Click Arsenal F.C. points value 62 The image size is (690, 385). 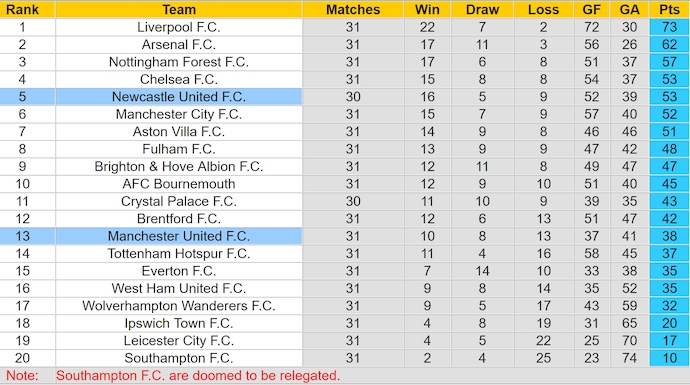click(669, 44)
